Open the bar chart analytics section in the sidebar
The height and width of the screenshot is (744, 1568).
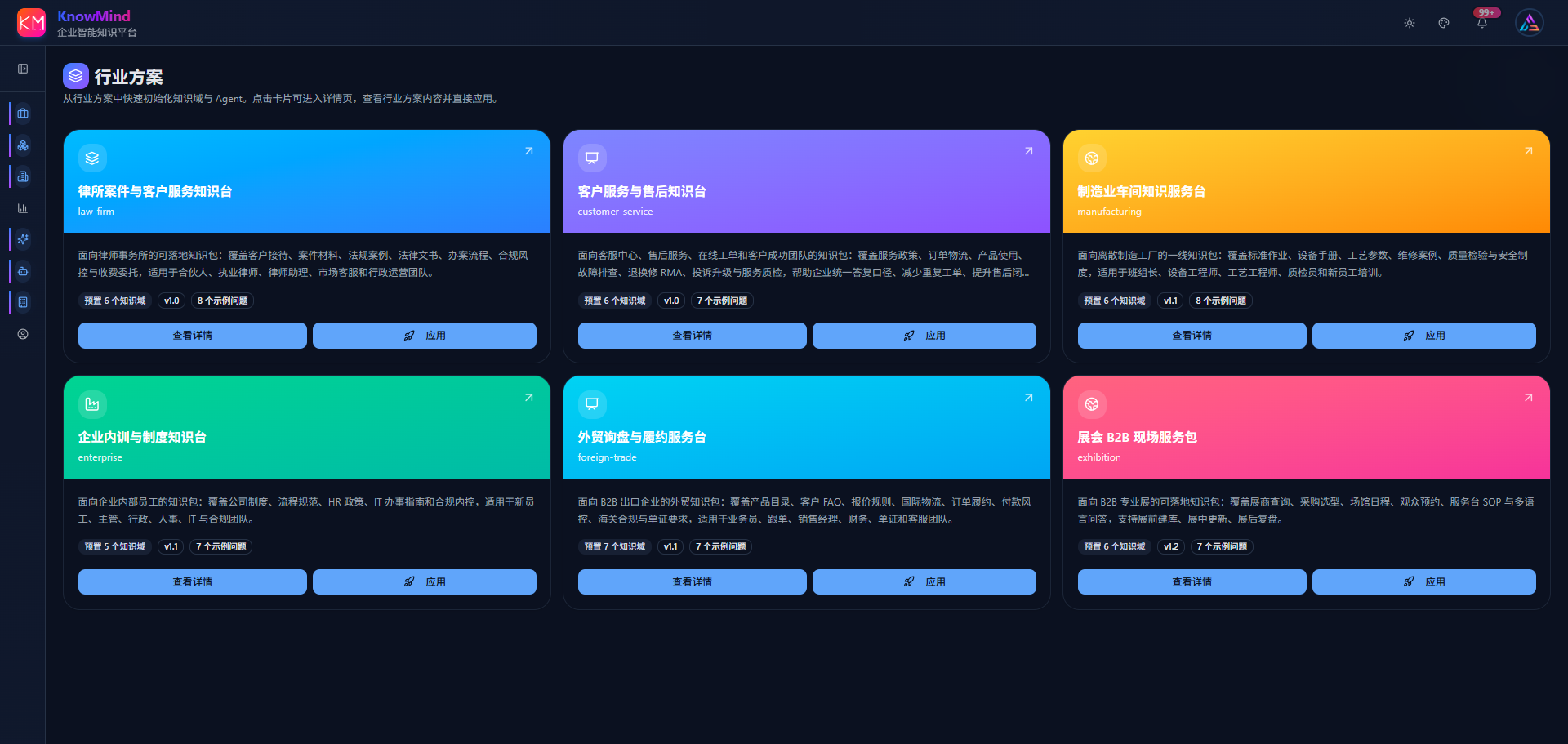pos(23,208)
